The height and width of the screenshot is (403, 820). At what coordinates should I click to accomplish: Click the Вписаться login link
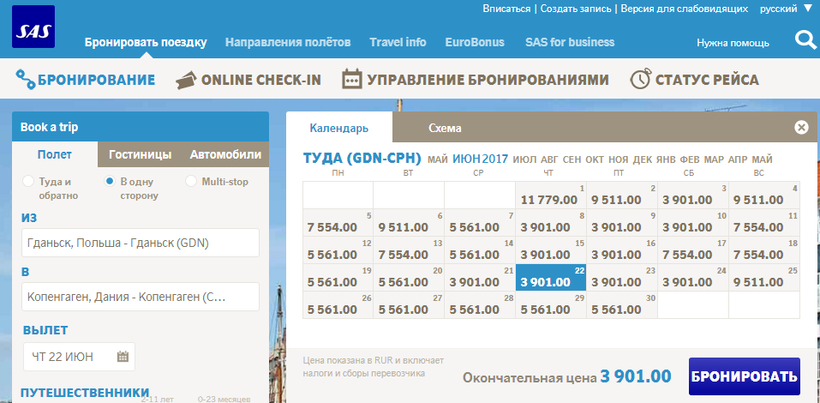pos(506,8)
